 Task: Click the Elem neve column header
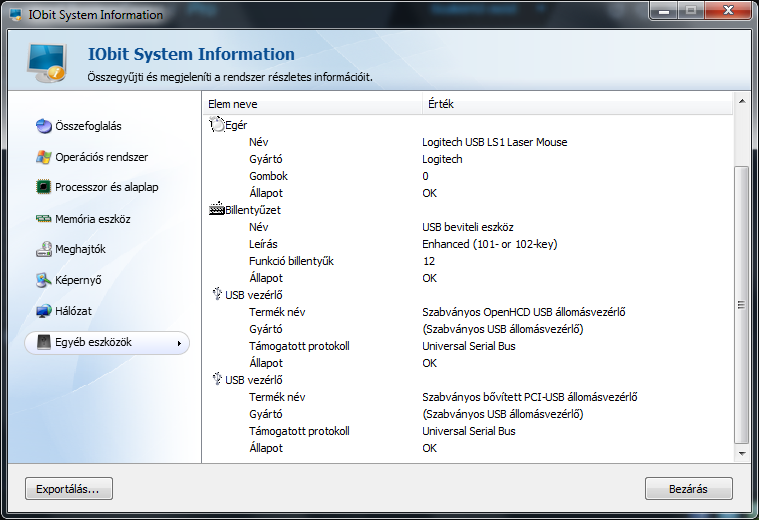(x=313, y=104)
